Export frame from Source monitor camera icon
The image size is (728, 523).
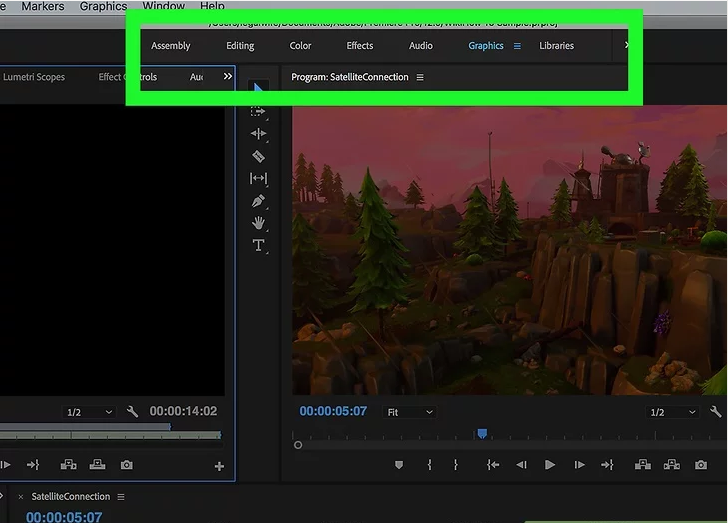(127, 465)
